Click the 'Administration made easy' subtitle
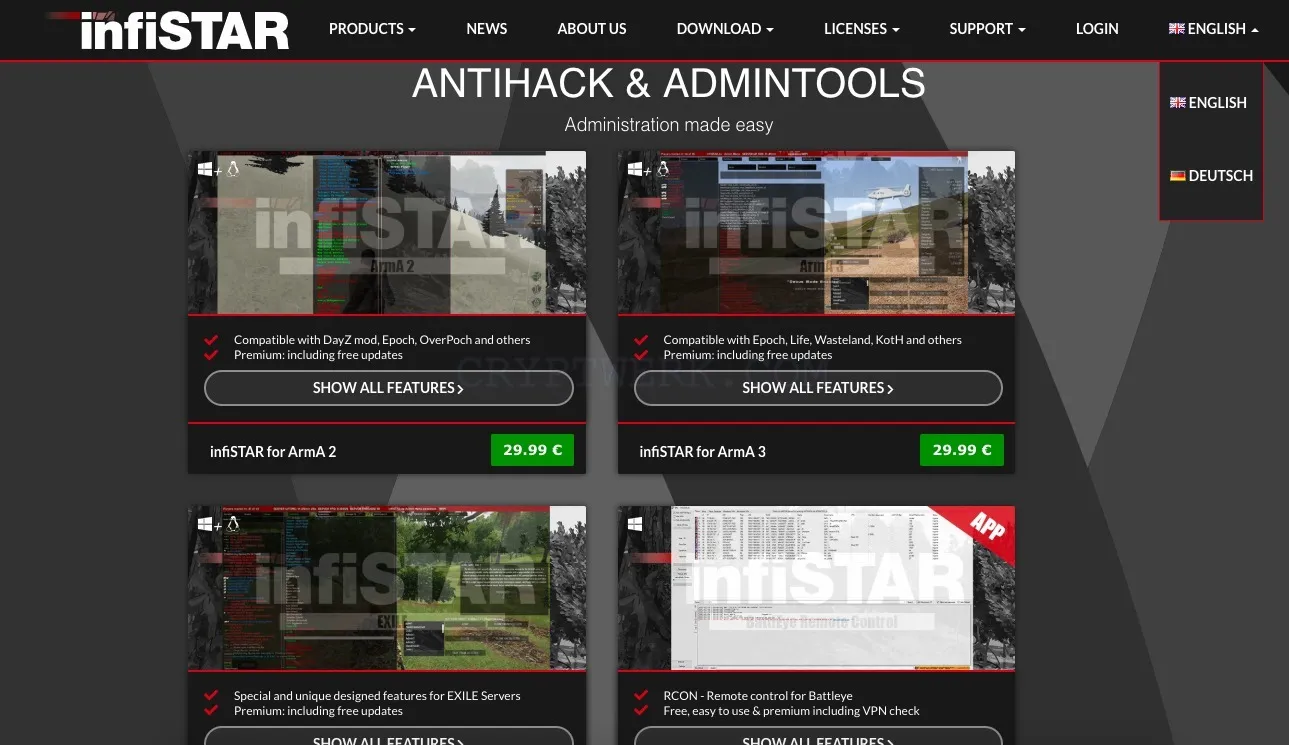The image size is (1289, 745). pyautogui.click(x=669, y=125)
